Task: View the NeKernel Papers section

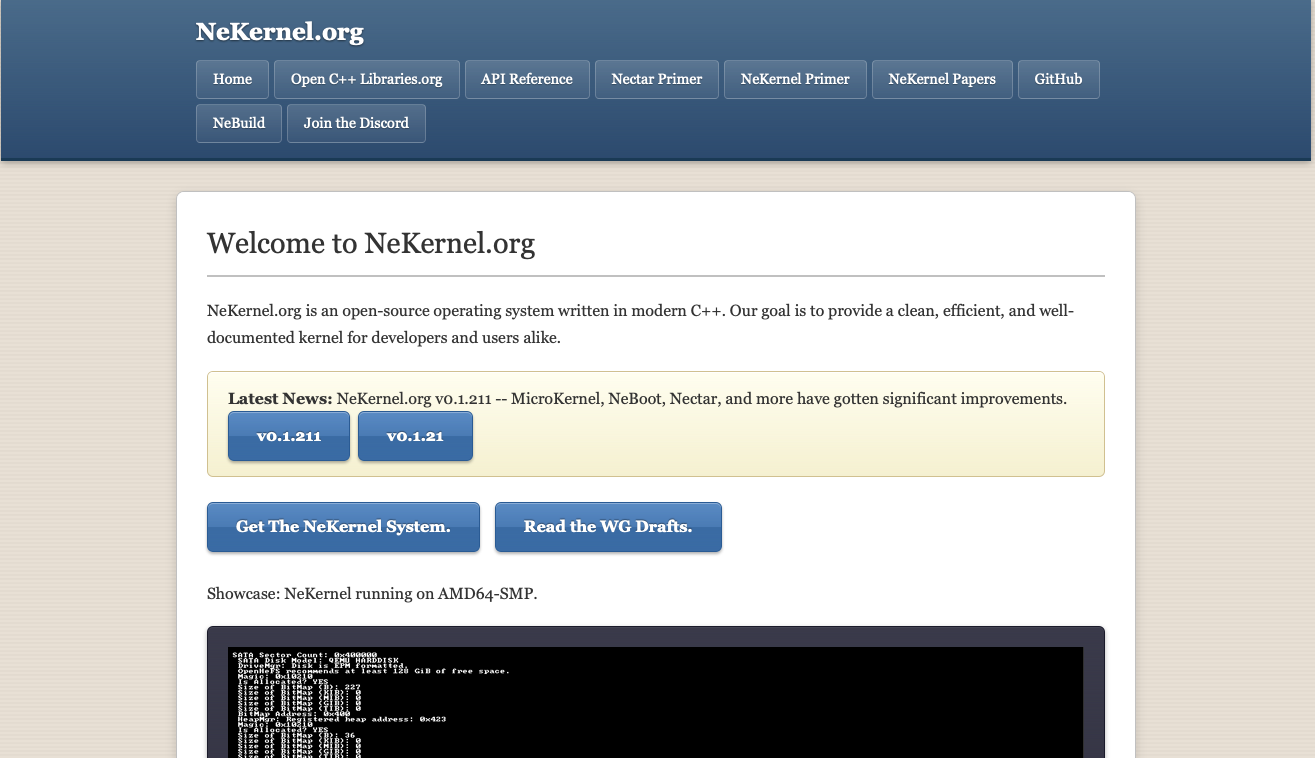Action: point(941,79)
